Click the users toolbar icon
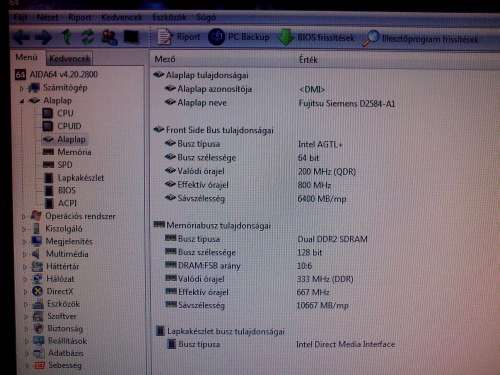 [109, 37]
